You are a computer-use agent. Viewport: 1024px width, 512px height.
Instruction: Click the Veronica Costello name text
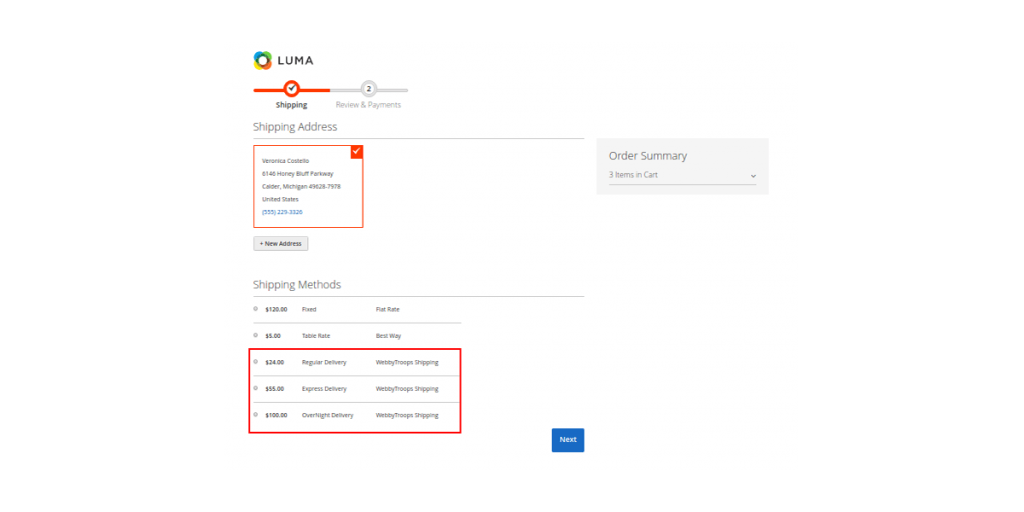coord(285,161)
